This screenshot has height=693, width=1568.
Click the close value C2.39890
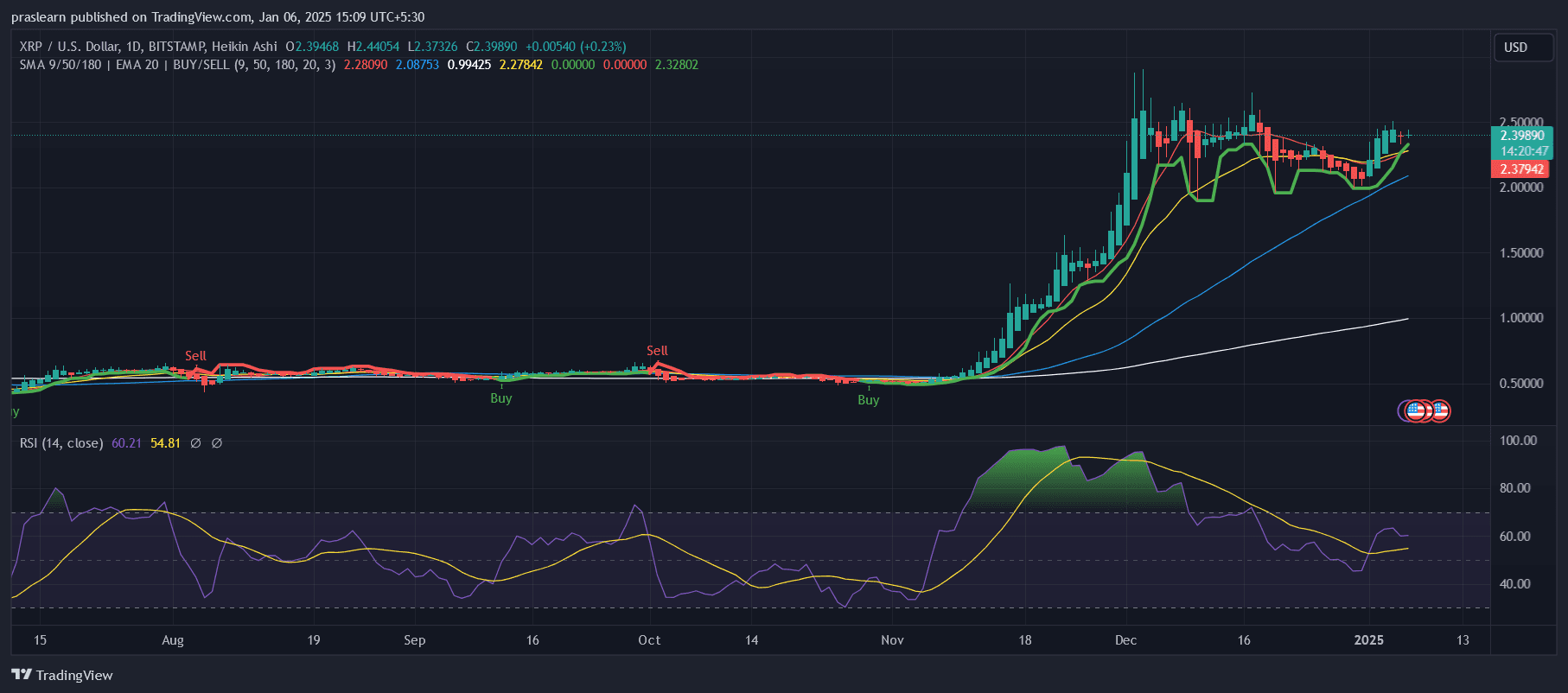pyautogui.click(x=492, y=47)
